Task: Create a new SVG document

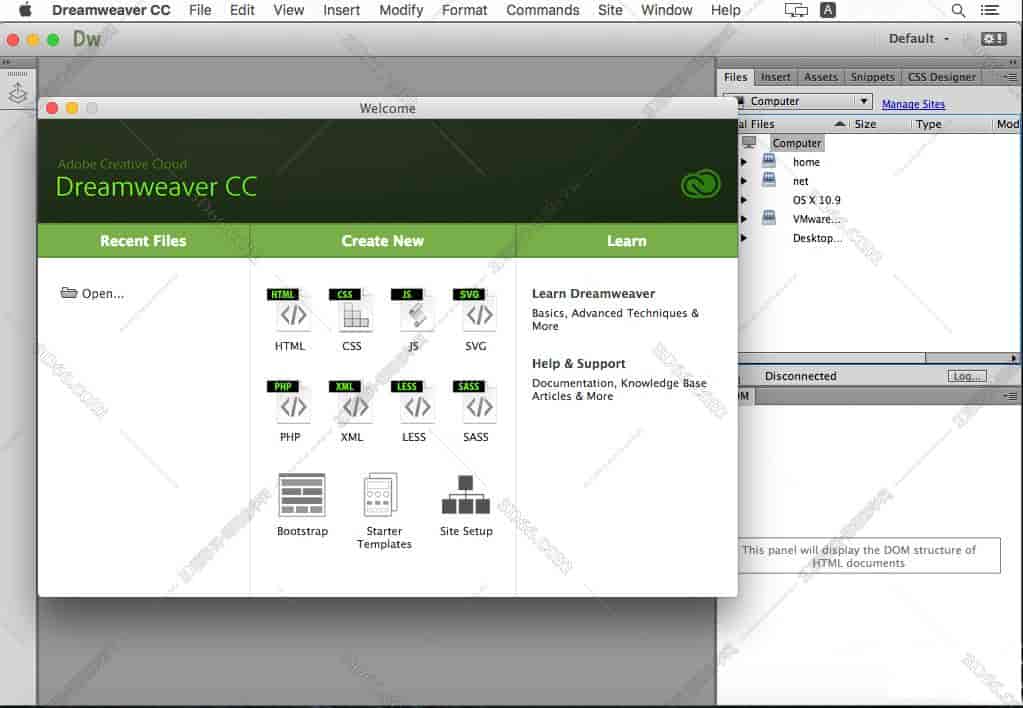Action: coord(477,313)
